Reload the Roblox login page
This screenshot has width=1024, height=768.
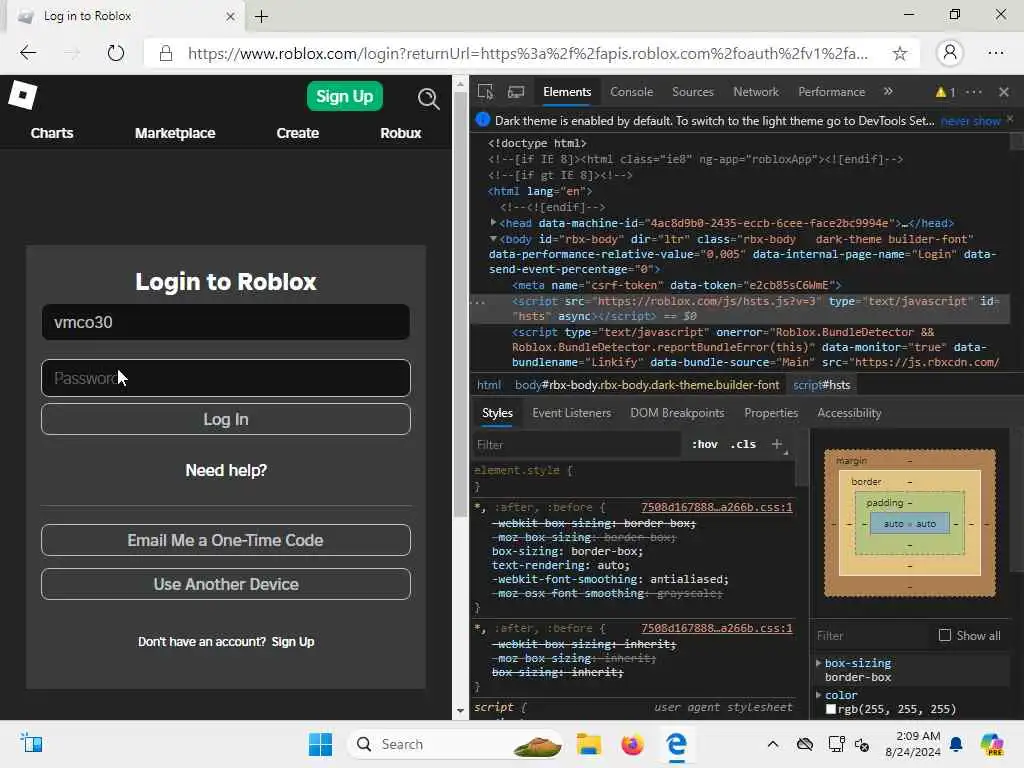[116, 53]
